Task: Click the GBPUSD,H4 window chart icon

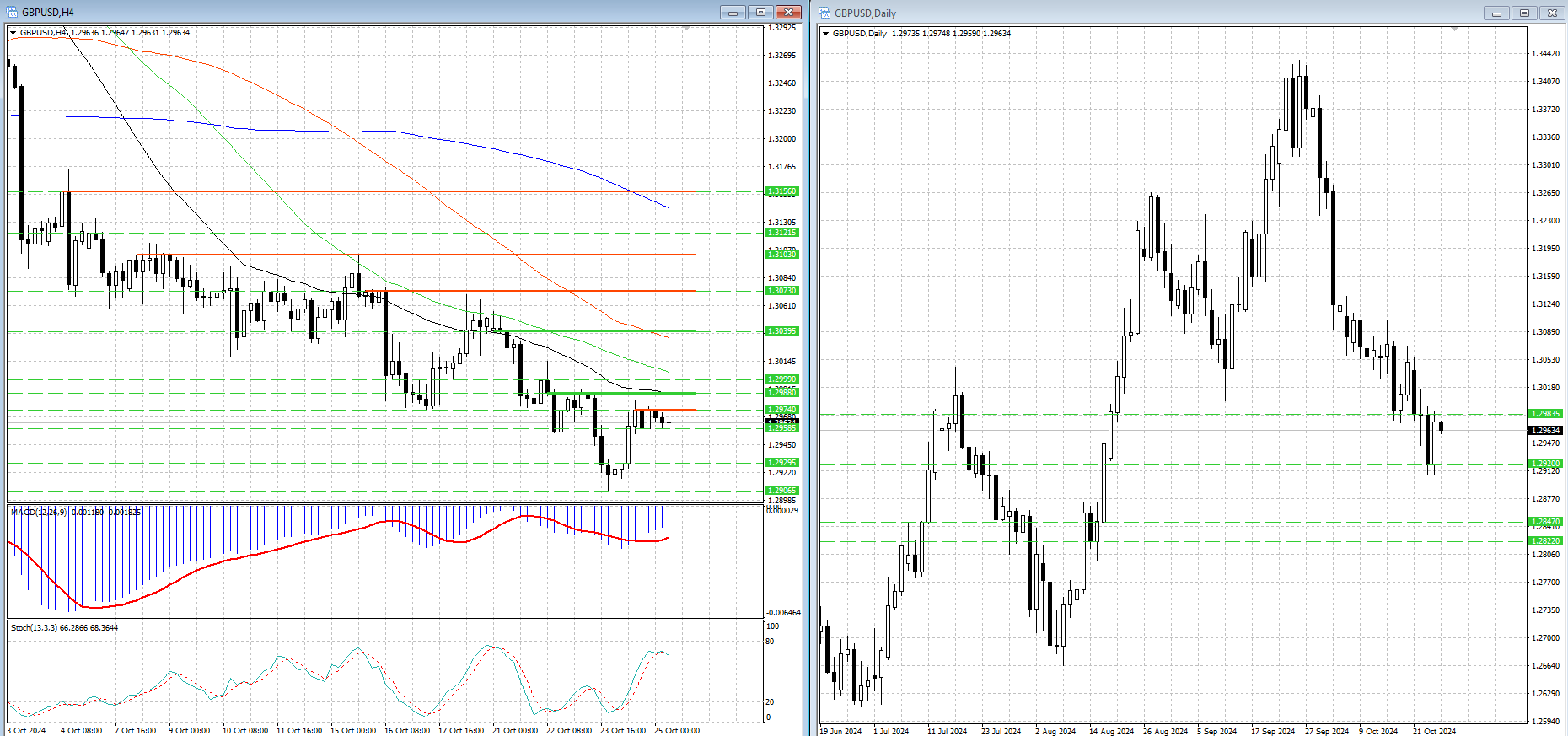Action: coord(12,12)
